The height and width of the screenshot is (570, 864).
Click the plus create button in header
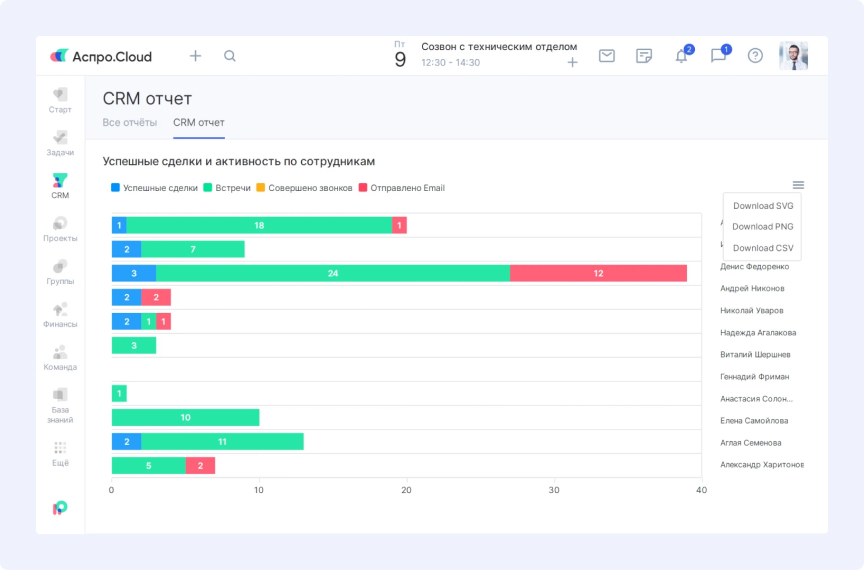click(x=195, y=56)
